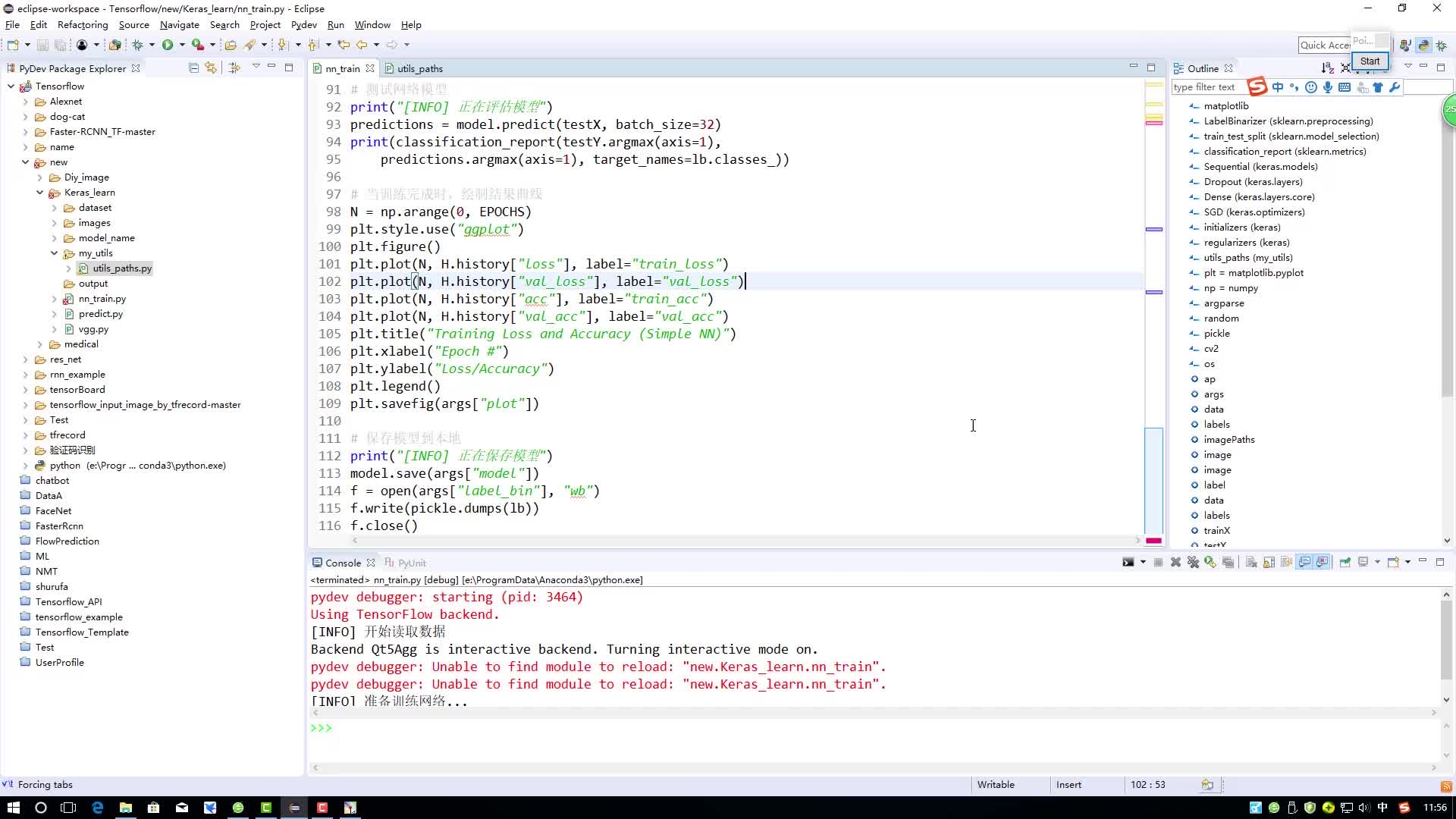Open the Refactoring menu
The image size is (1456, 819).
(83, 25)
